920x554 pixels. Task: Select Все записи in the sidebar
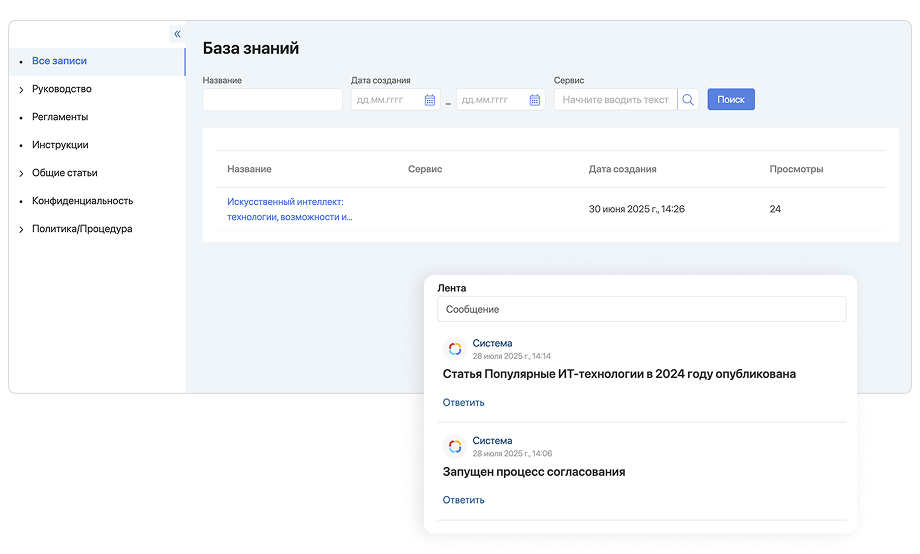click(x=59, y=61)
